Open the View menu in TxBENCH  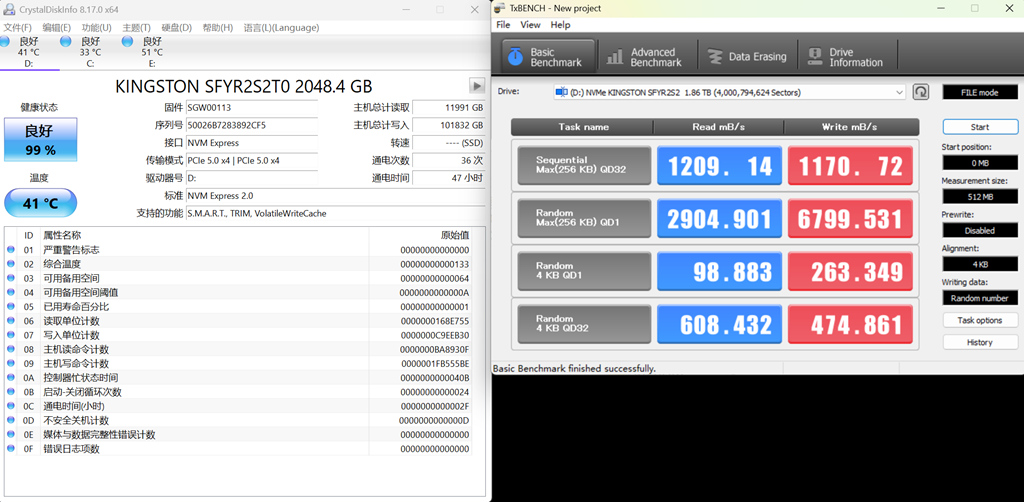point(530,25)
